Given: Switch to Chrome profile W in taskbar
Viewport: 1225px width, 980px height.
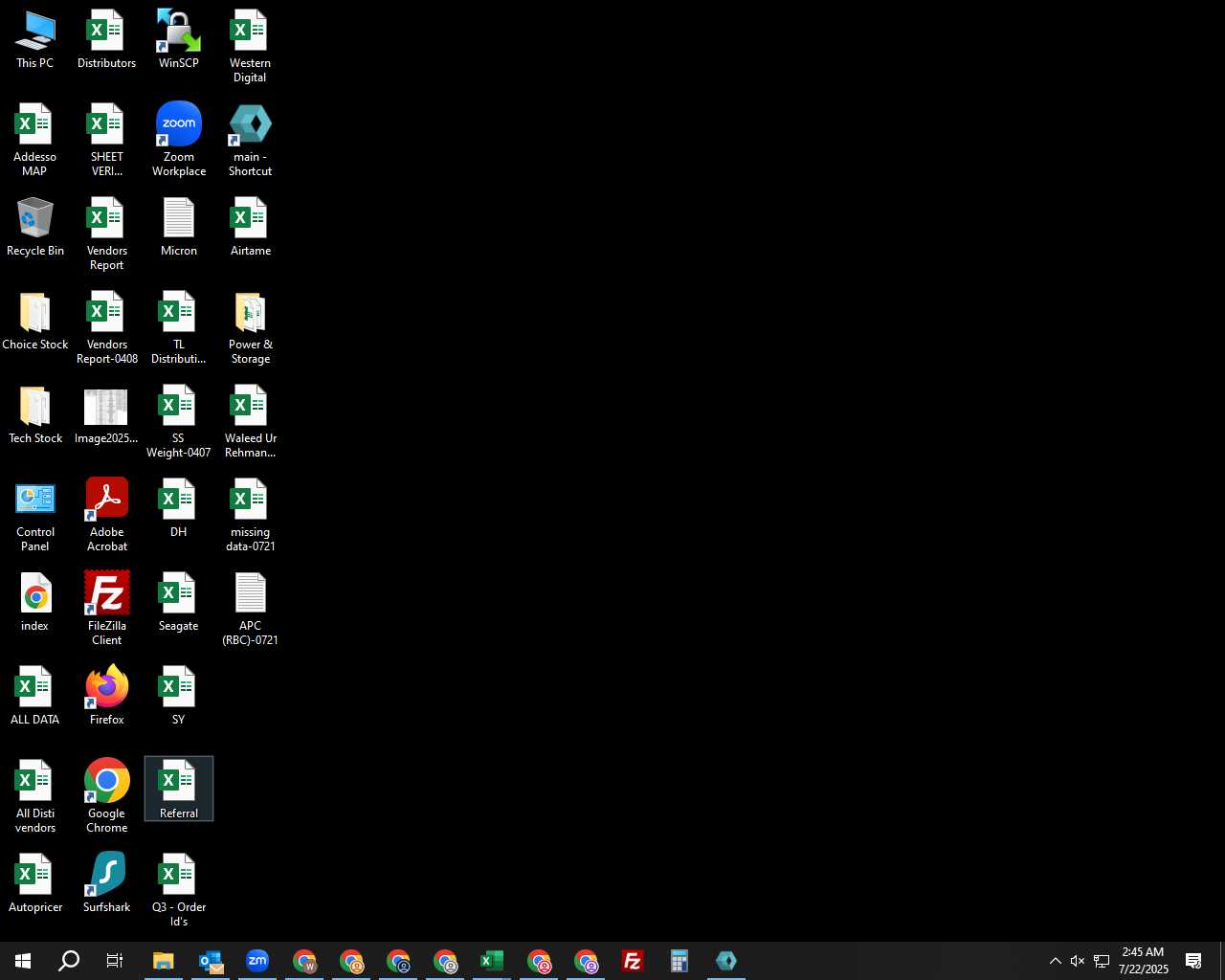Looking at the screenshot, I should point(304,961).
